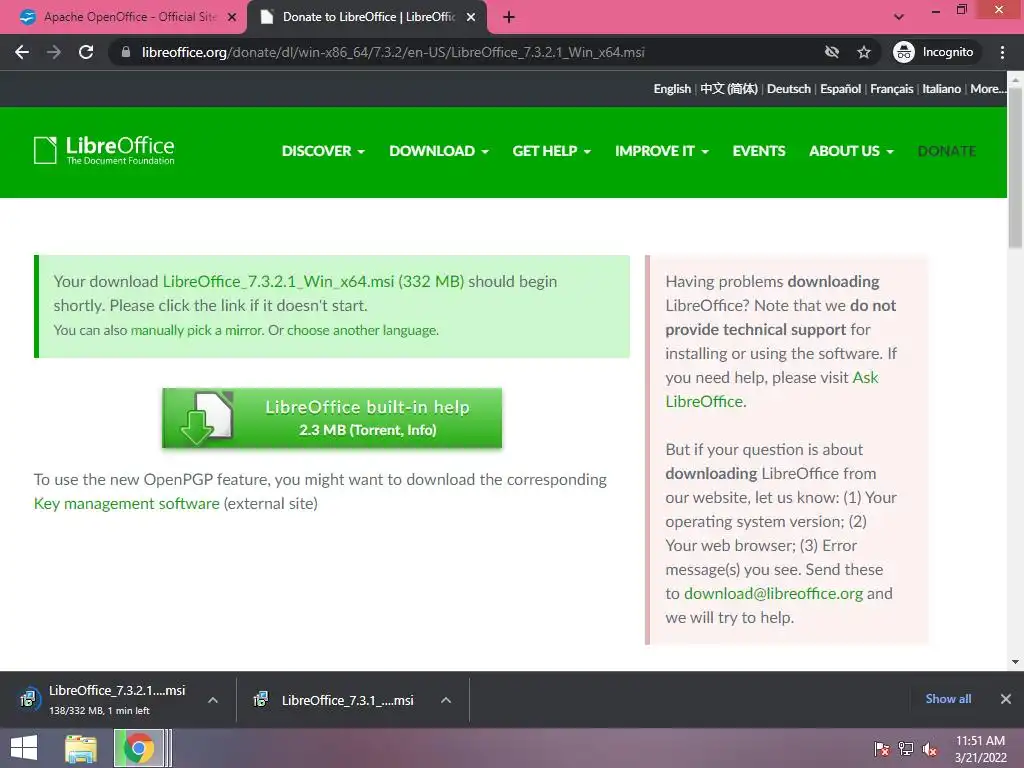Image resolution: width=1024 pixels, height=768 pixels.
Task: Click the third-party cookies blocked eye icon
Action: pyautogui.click(x=831, y=52)
